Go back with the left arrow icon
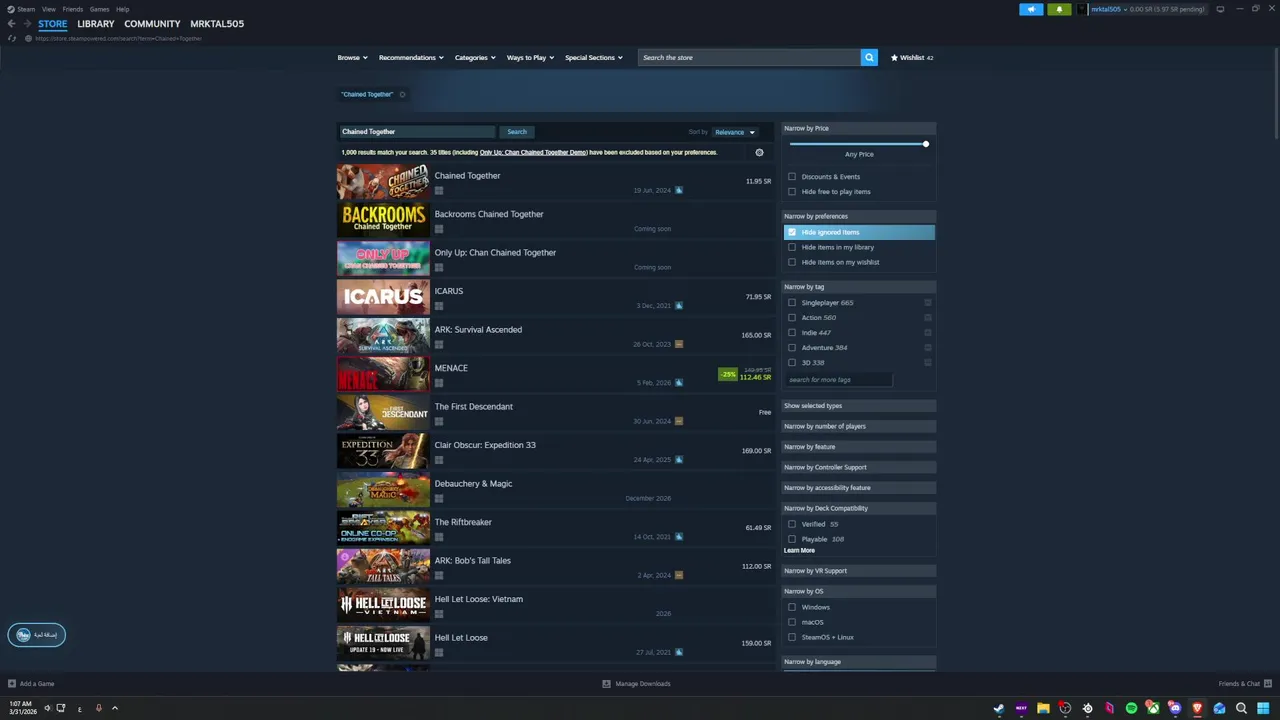The image size is (1280, 720). [x=12, y=24]
